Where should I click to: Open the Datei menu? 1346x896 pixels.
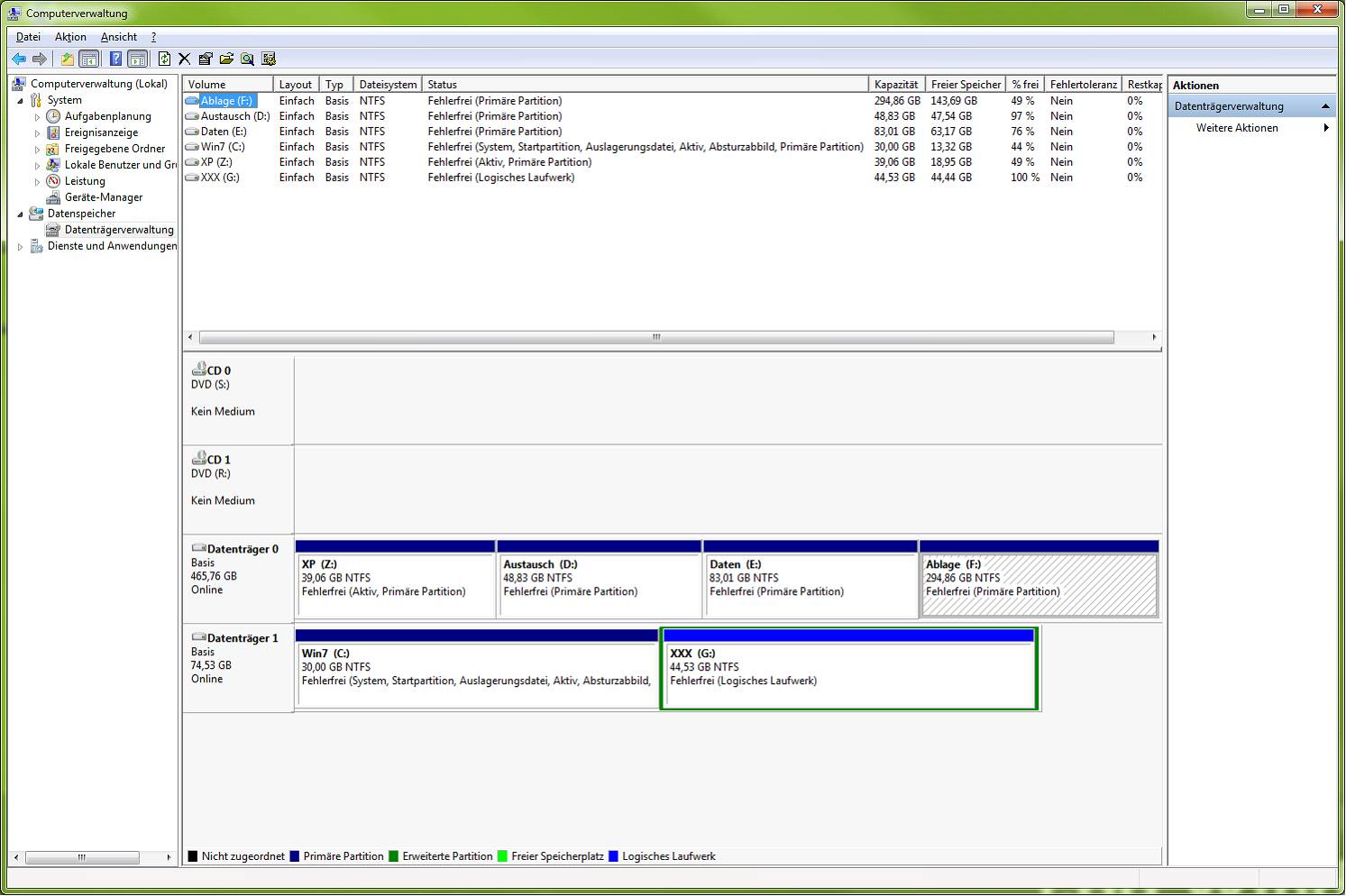point(29,37)
